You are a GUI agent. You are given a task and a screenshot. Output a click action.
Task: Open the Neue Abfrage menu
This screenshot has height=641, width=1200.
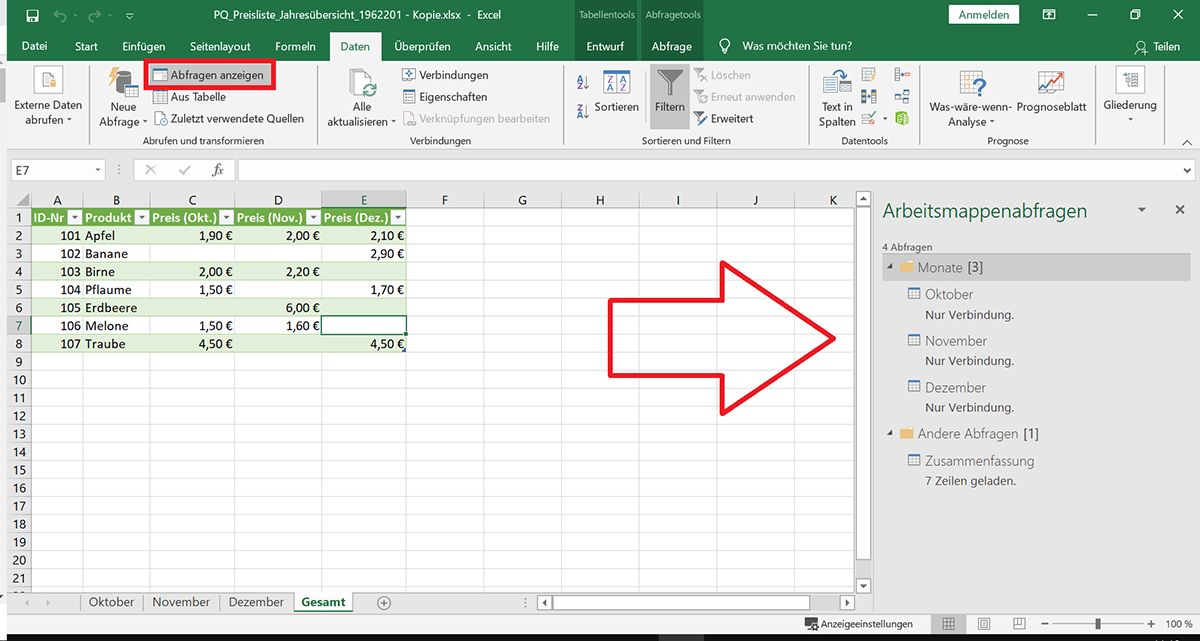pyautogui.click(x=123, y=98)
